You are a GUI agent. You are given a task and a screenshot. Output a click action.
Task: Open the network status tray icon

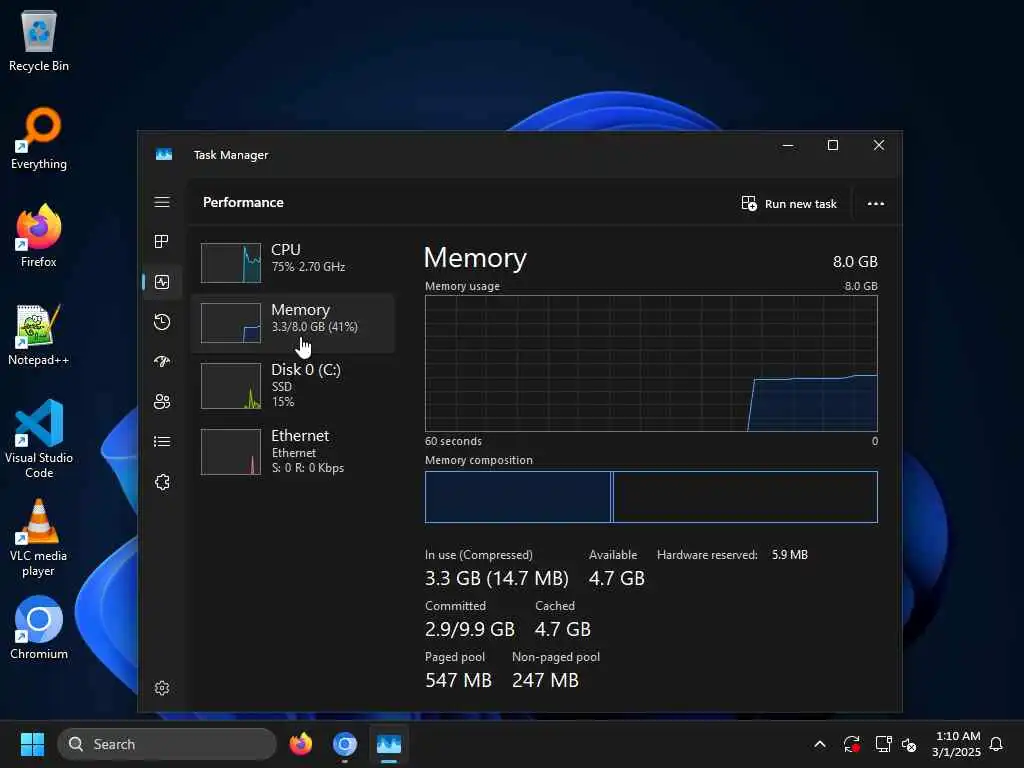point(884,744)
